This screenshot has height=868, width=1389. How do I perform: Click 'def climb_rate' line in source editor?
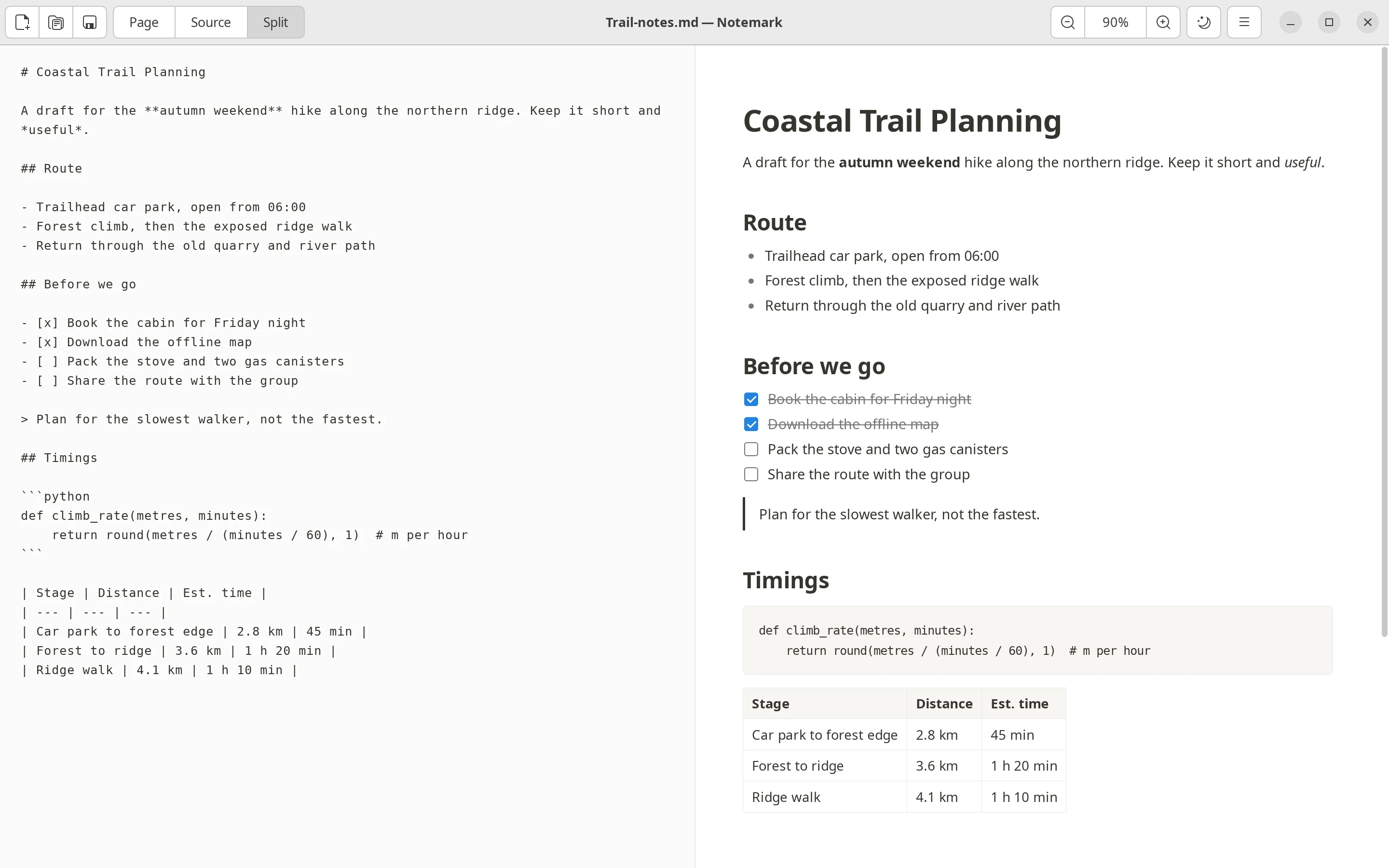click(144, 516)
